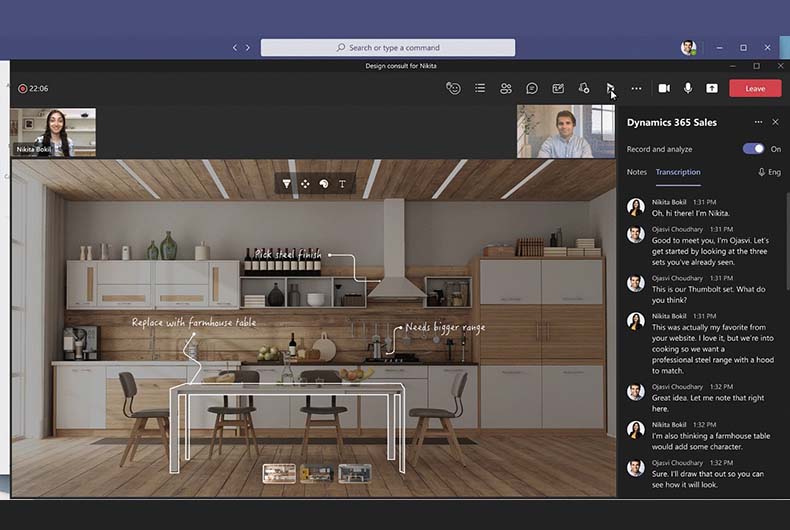Click the "Sure. I'll draw that out" message
Screen dimensions: 790x530
tap(708, 479)
